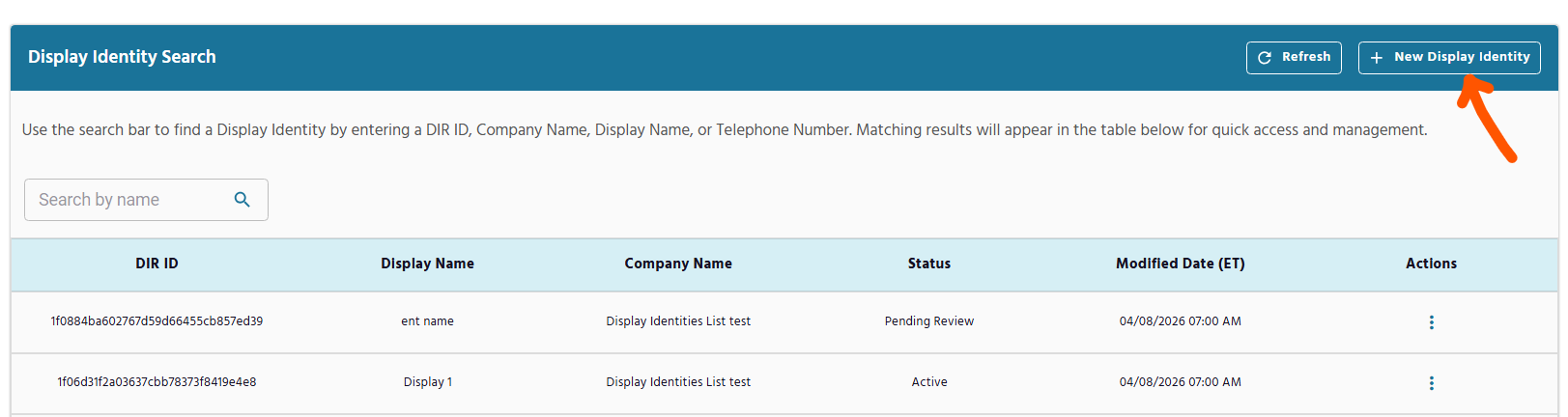Click the 'Display 1' display name cell
1568x417 pixels.
pyautogui.click(x=427, y=382)
